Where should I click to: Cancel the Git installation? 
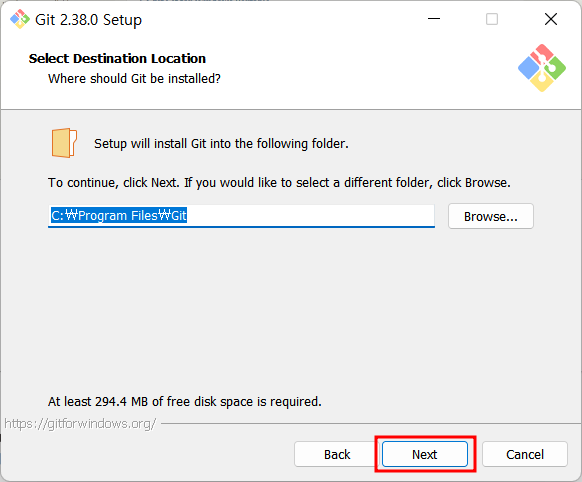(x=525, y=454)
